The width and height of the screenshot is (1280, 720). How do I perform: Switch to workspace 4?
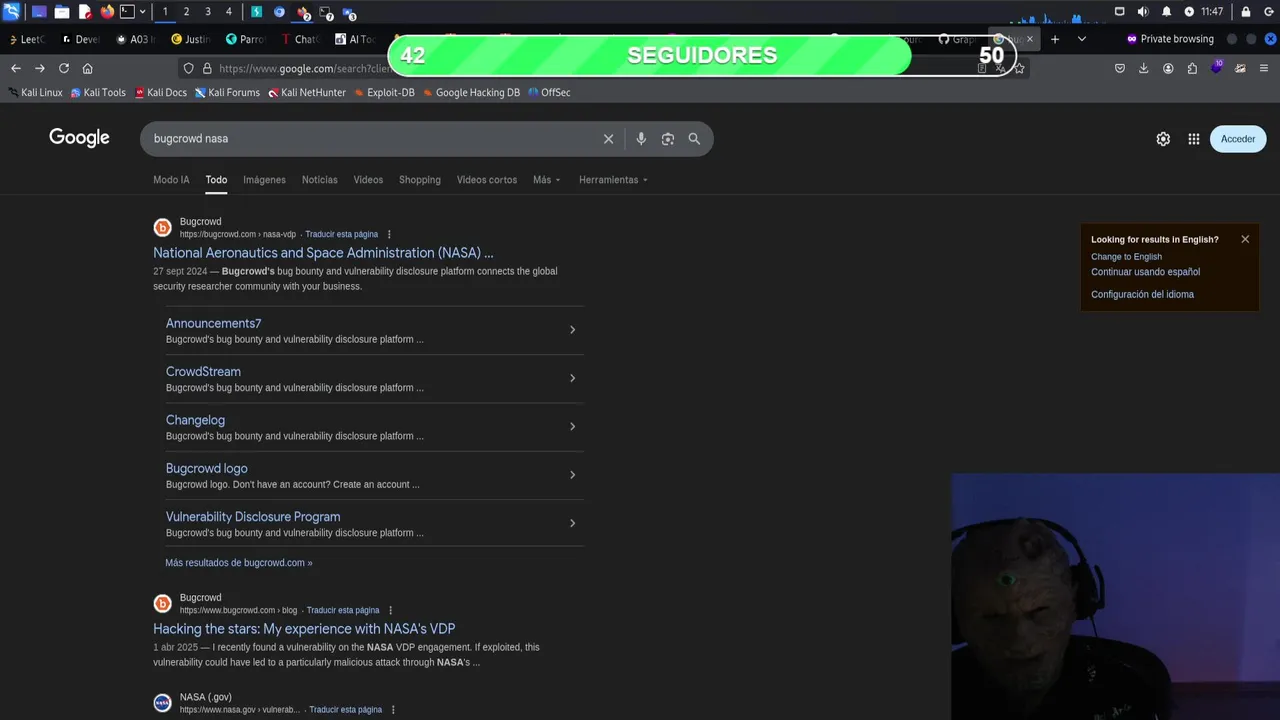[228, 12]
